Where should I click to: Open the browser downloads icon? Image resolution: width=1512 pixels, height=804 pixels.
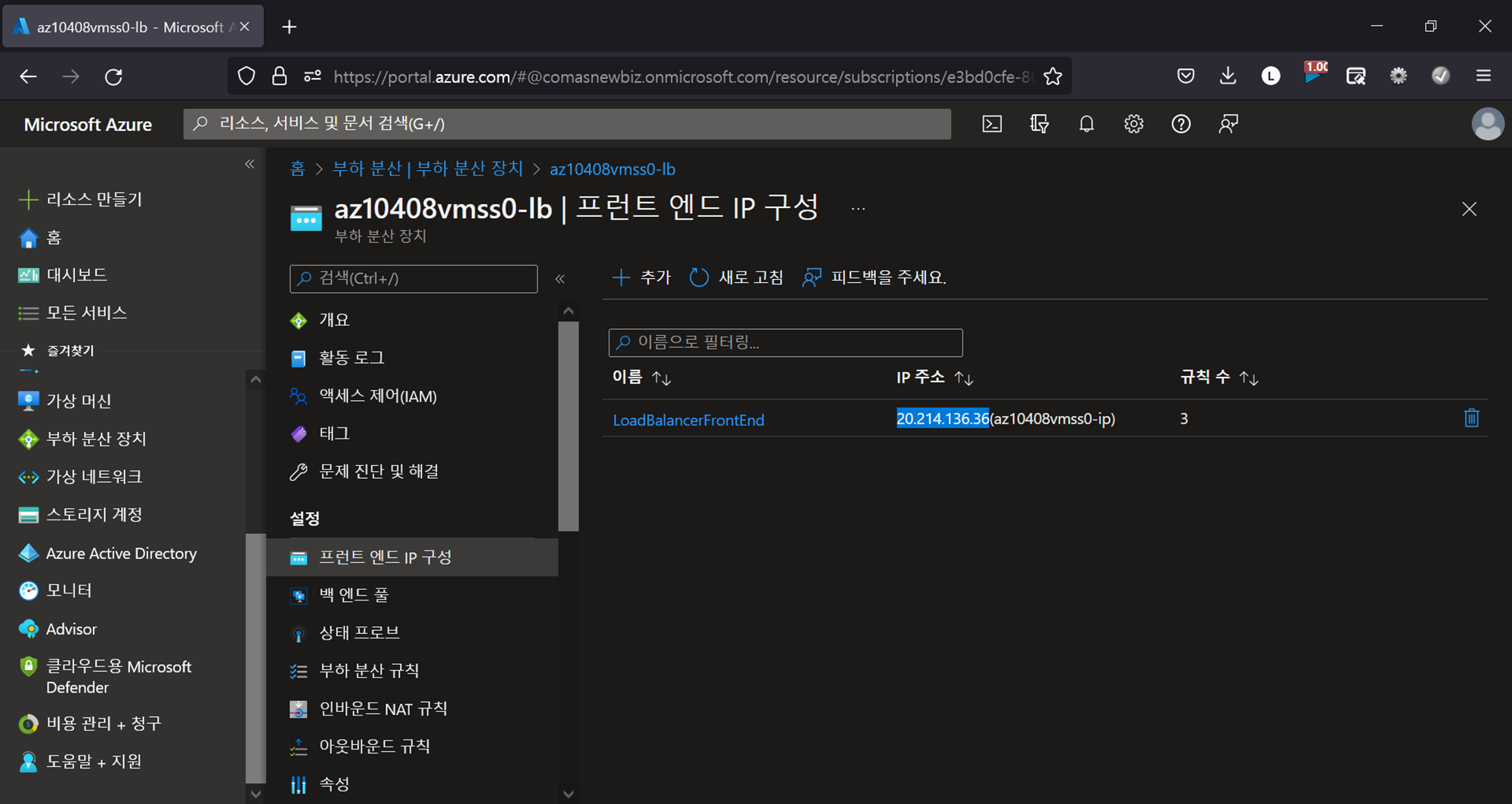(1228, 76)
